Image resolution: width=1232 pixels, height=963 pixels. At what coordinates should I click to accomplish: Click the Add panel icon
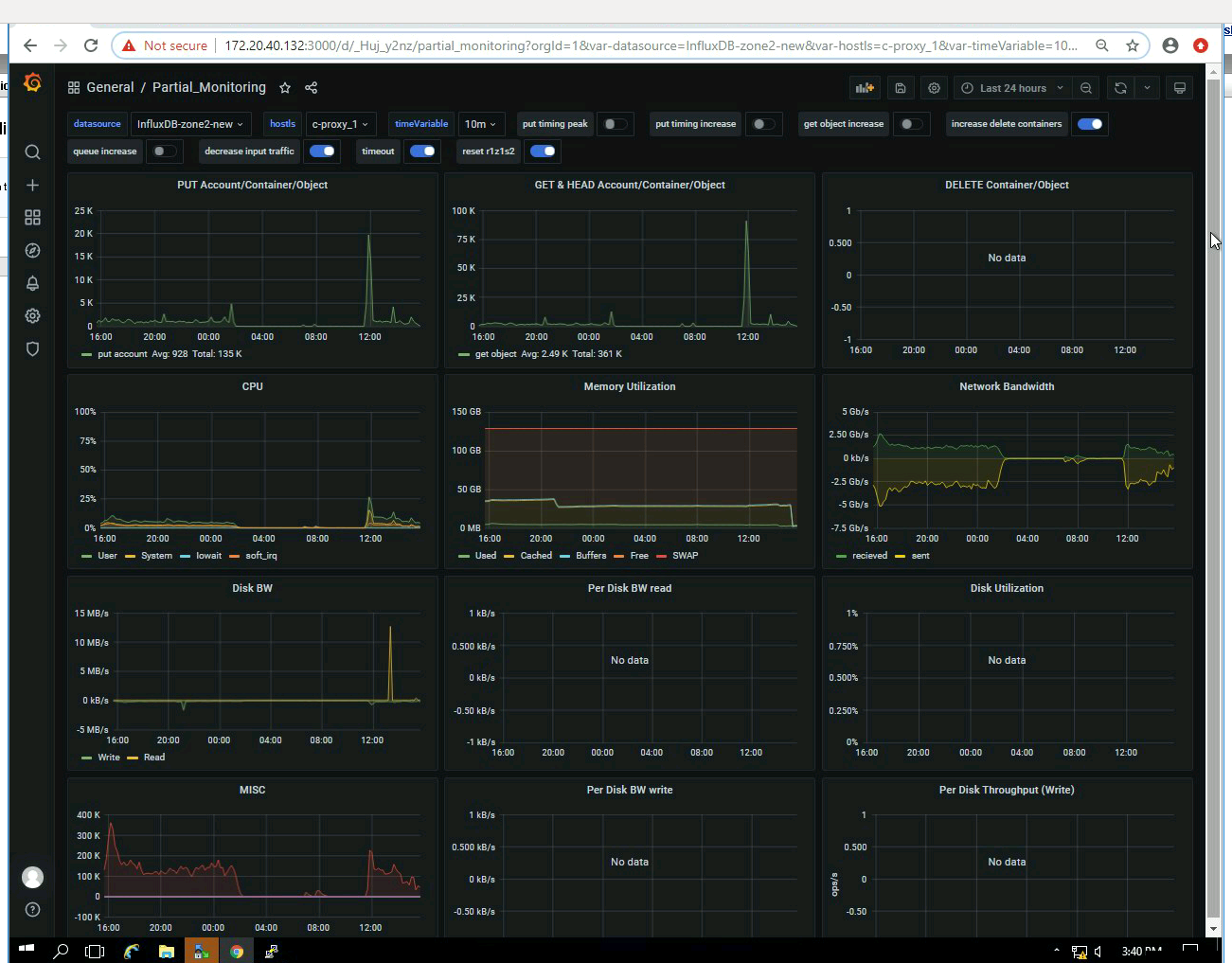pos(865,88)
